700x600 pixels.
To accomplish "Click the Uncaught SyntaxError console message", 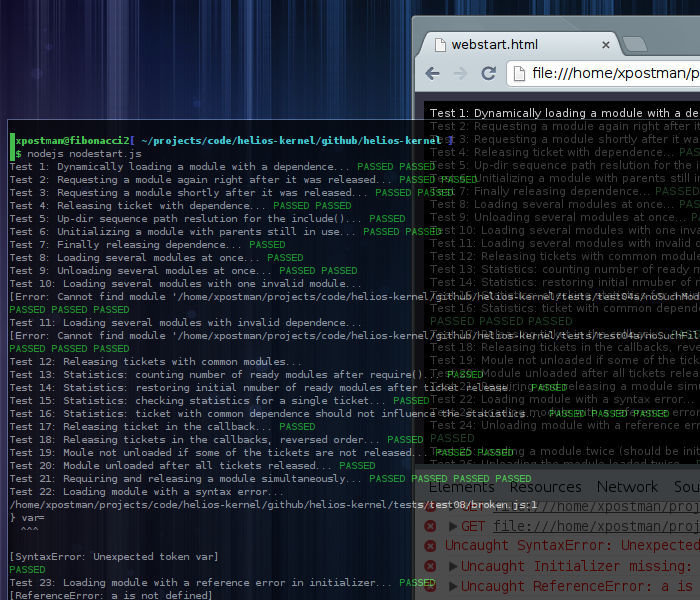I will point(572,546).
